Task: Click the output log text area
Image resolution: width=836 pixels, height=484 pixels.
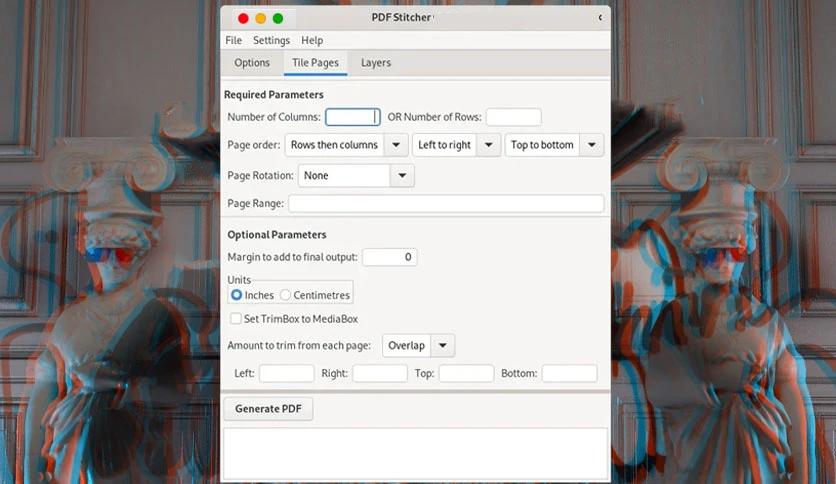Action: (x=415, y=454)
